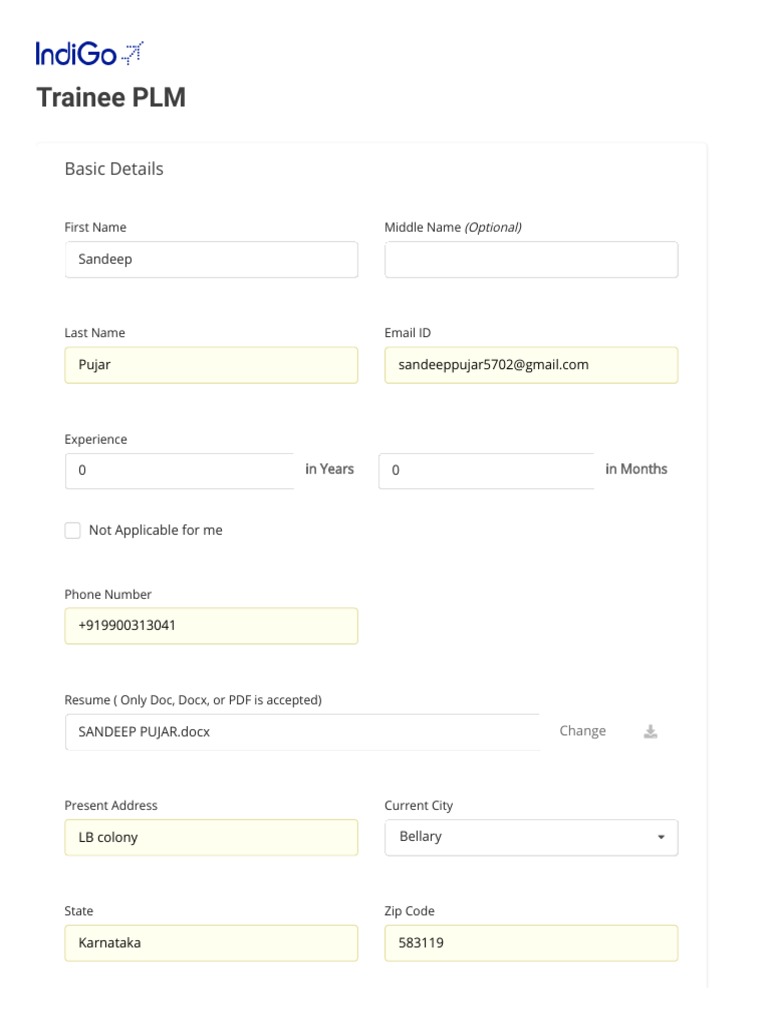
Task: Click the Present Address field
Action: pos(211,838)
